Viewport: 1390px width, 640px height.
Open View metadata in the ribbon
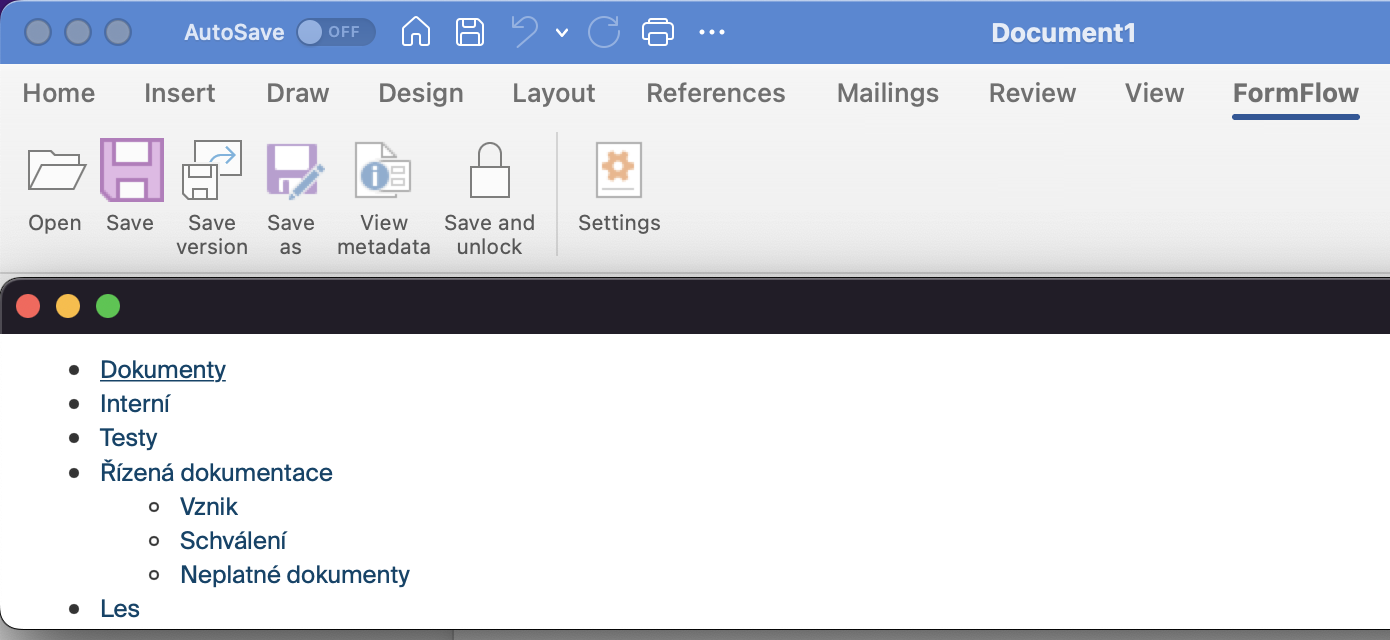pyautogui.click(x=383, y=170)
